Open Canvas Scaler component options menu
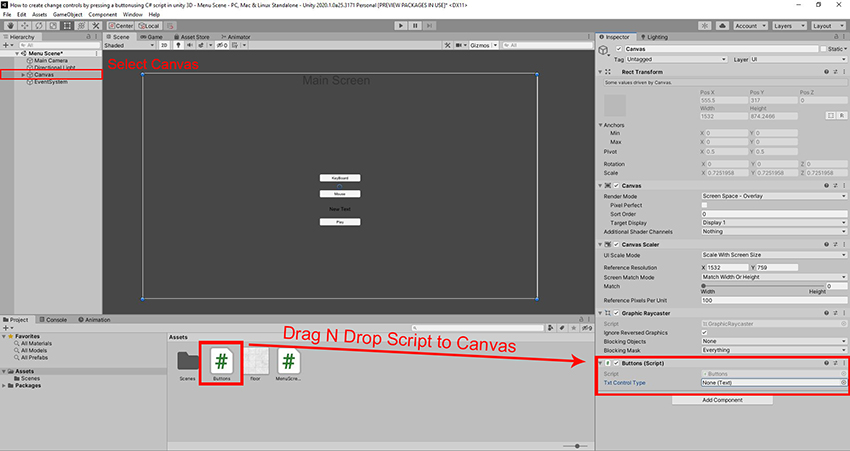Image resolution: width=850 pixels, height=451 pixels. [844, 244]
